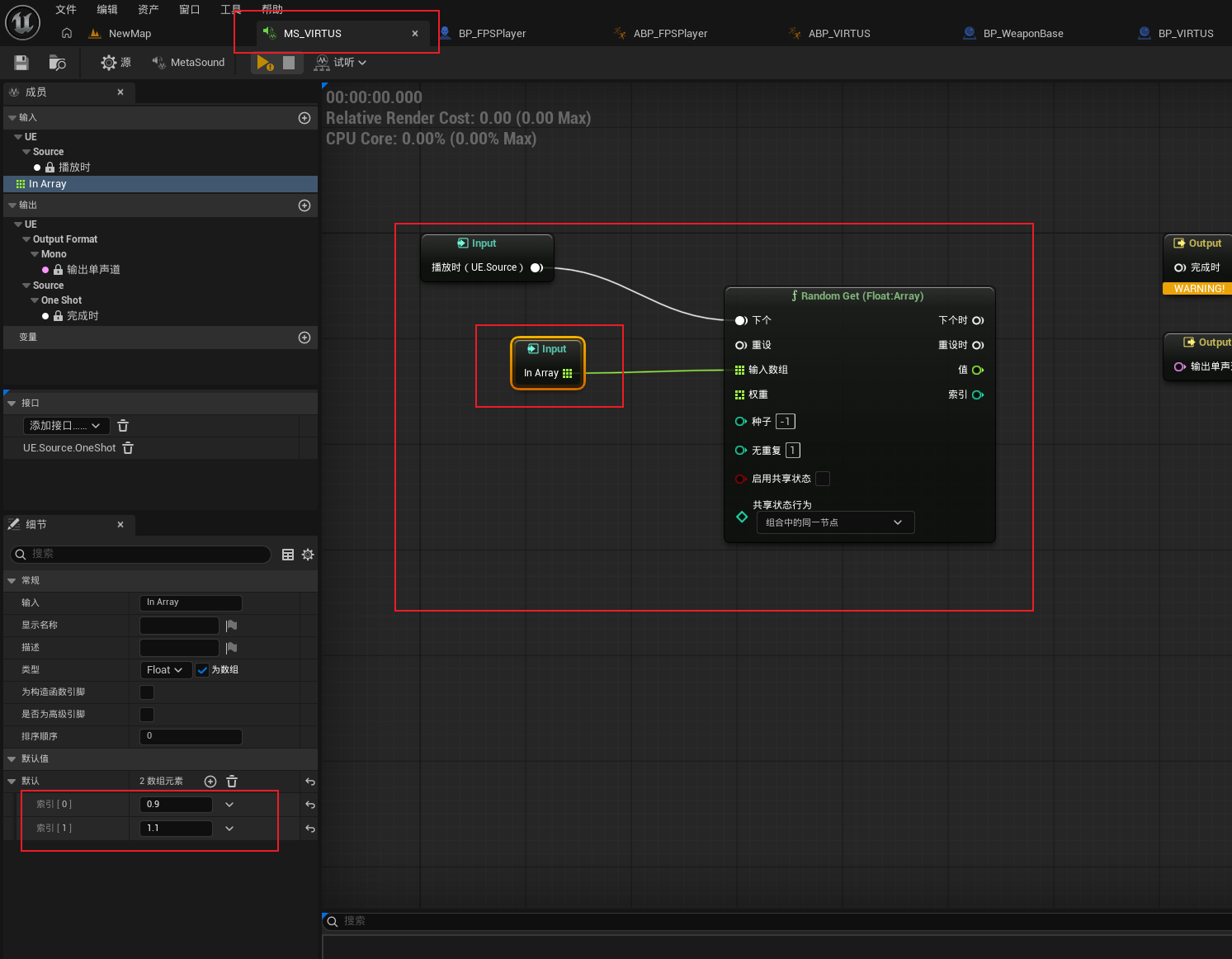Click the home icon beside NewMap tab
Viewport: 1232px width, 959px height.
click(x=67, y=33)
